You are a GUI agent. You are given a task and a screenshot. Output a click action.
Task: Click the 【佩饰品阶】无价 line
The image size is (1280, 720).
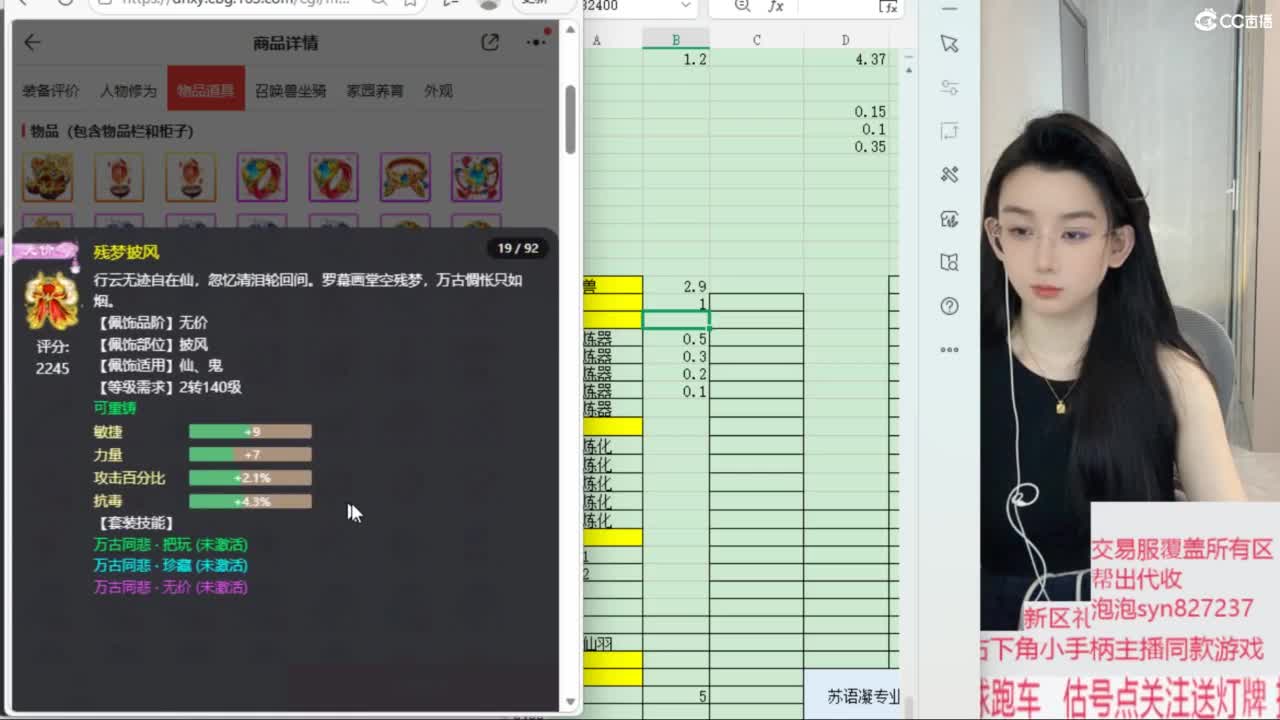coord(151,323)
